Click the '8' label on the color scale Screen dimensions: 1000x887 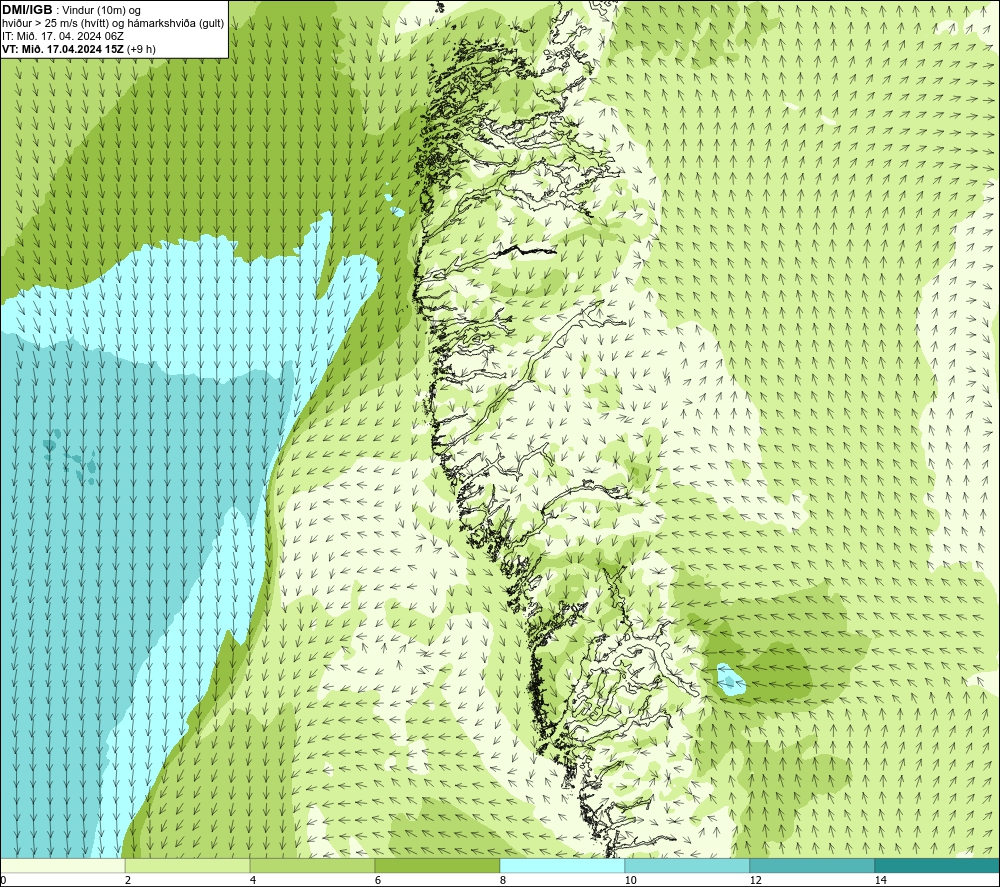click(503, 880)
